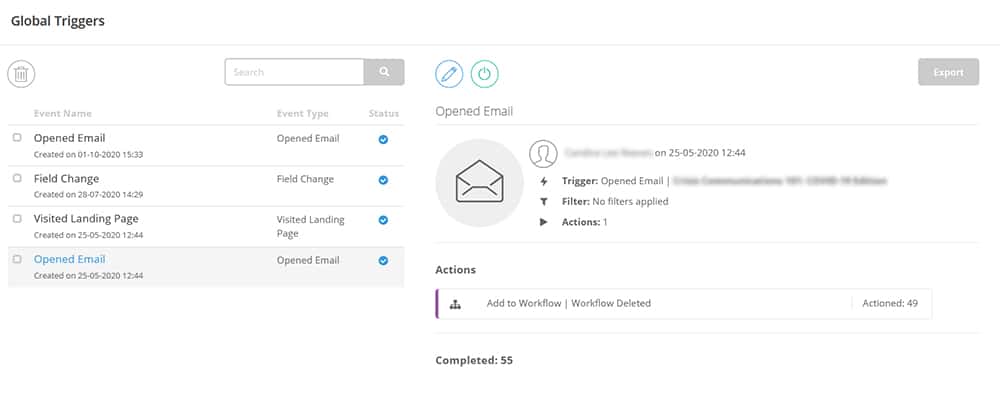Sort by Event Name column header
Image resolution: width=1000 pixels, height=404 pixels.
pos(63,113)
